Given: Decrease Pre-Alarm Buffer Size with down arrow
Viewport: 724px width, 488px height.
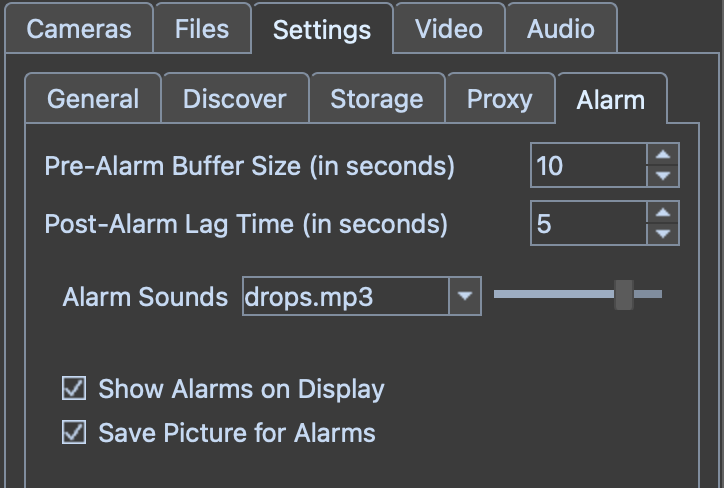Looking at the screenshot, I should 663,177.
